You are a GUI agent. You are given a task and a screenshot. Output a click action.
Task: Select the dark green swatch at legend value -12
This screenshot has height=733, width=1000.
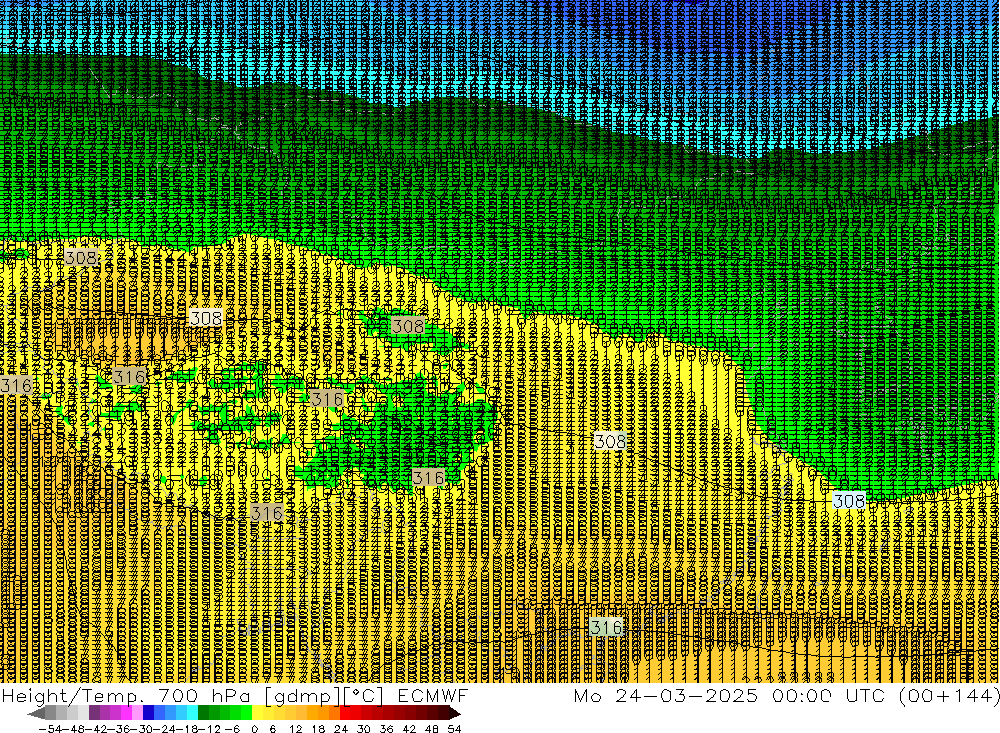point(203,713)
